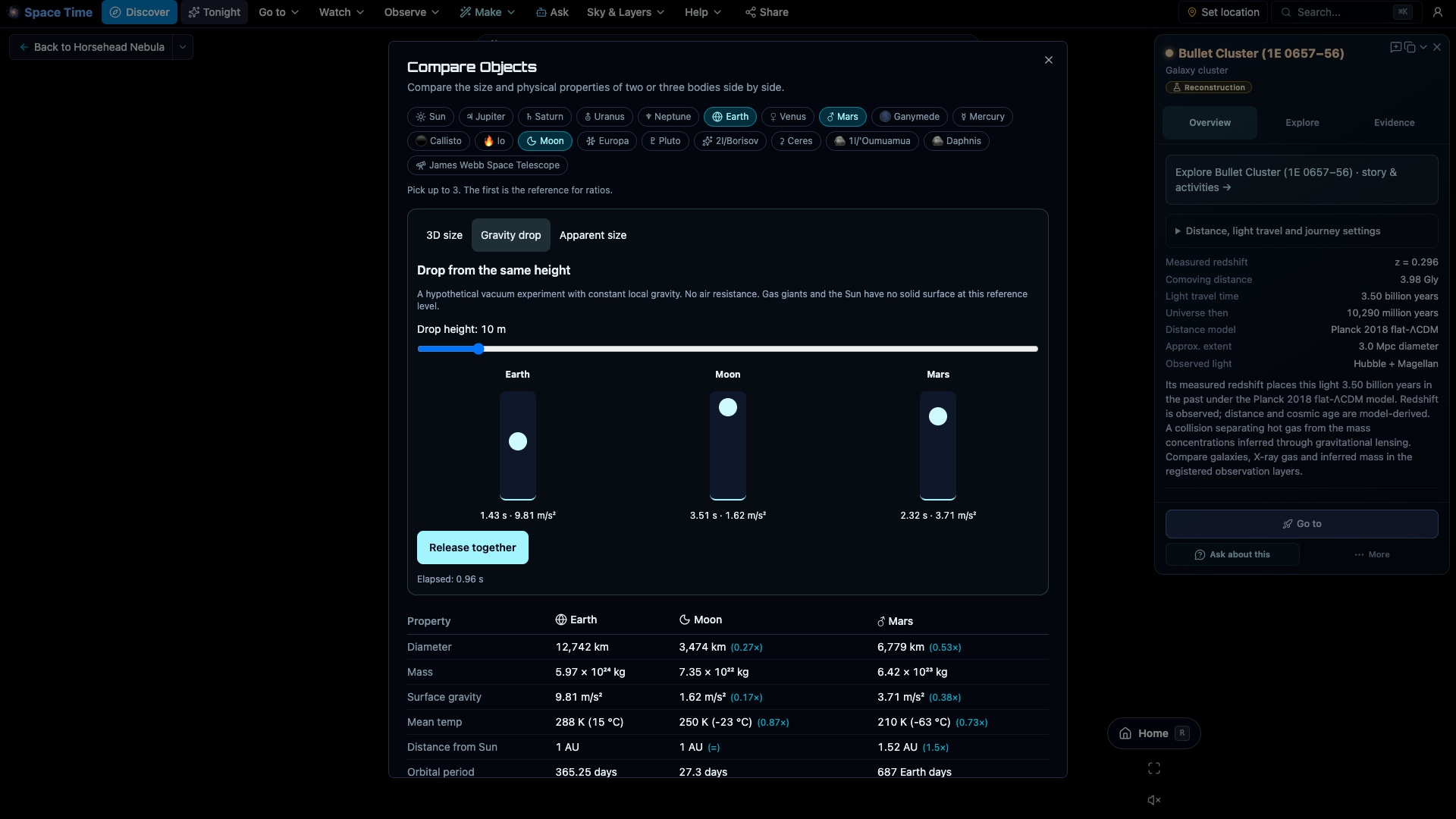Copy Bullet Cluster panel details
The height and width of the screenshot is (819, 1456).
[1410, 47]
